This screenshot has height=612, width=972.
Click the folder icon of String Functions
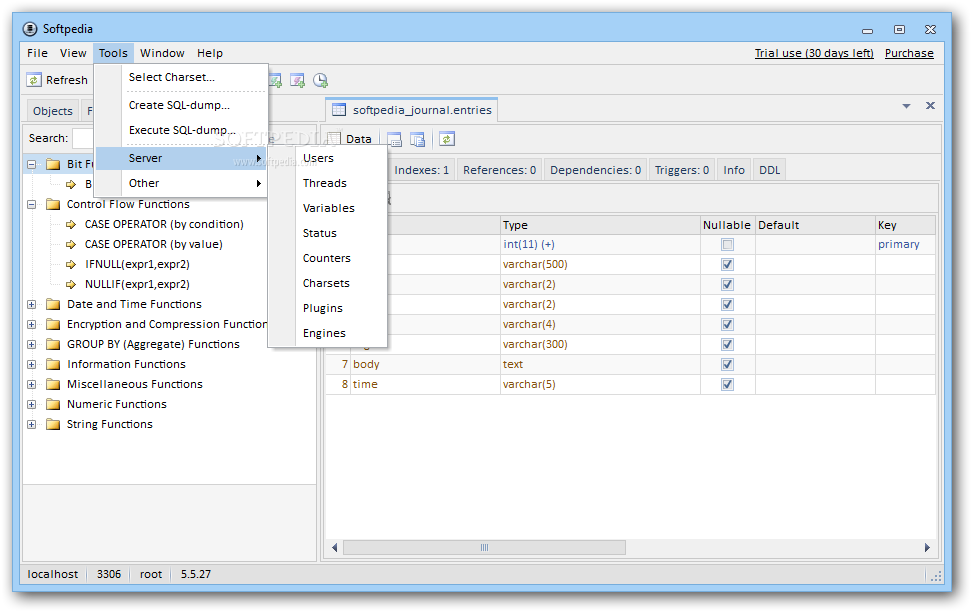(x=53, y=424)
